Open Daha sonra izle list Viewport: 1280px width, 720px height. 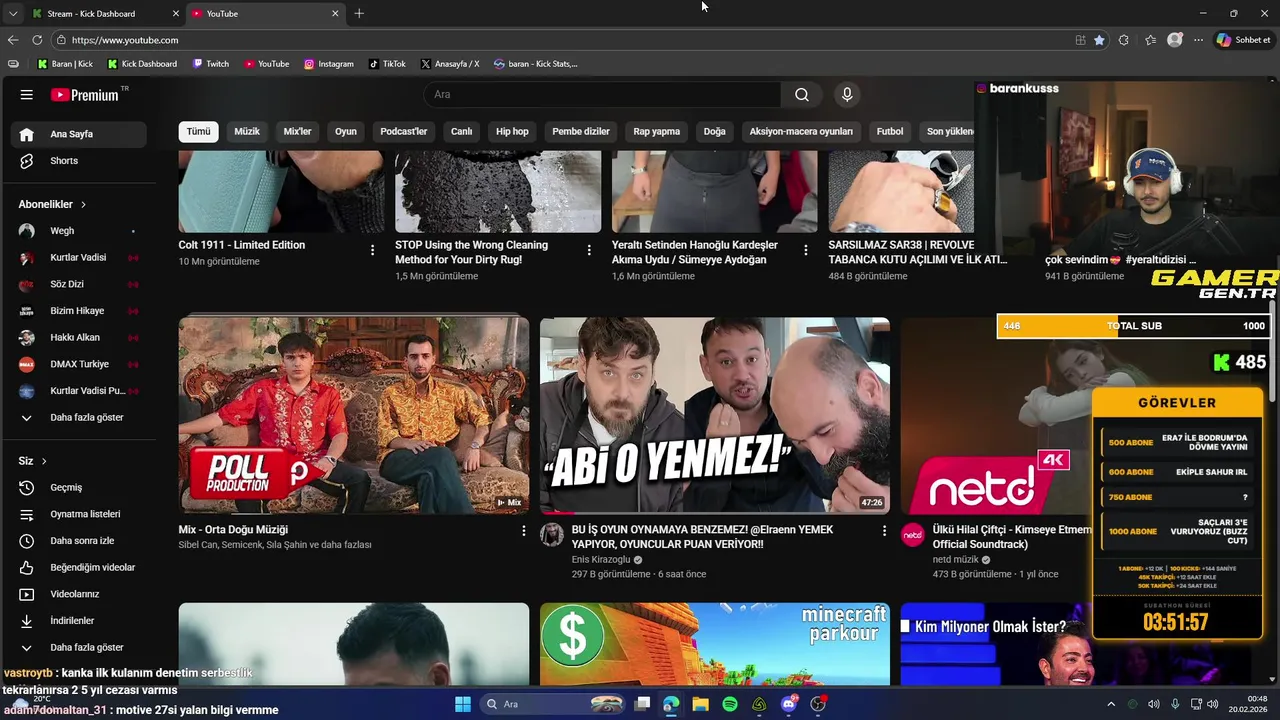79,541
